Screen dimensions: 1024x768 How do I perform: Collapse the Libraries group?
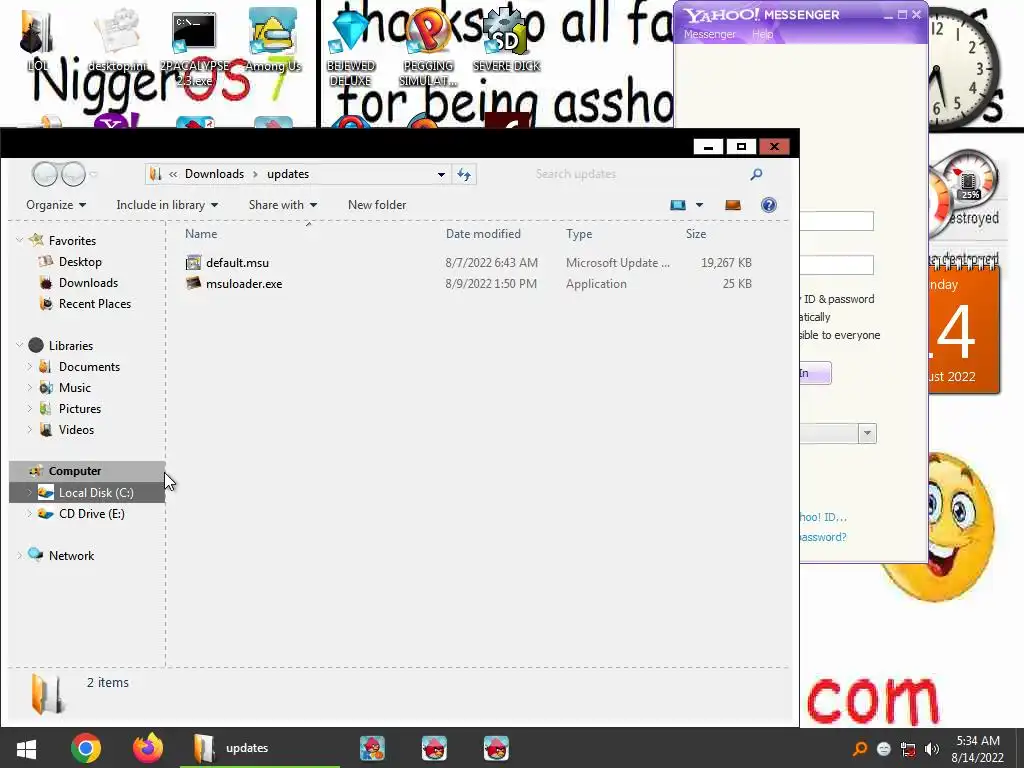20,345
